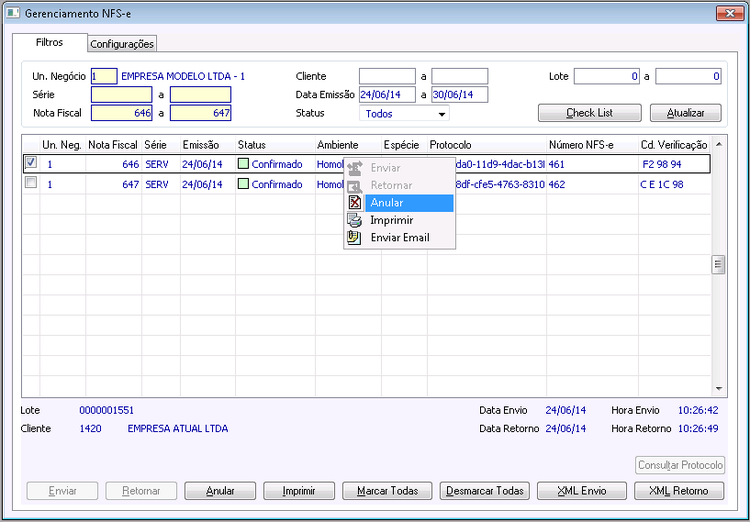The height and width of the screenshot is (522, 750).
Task: Click the red X Anular icon
Action: point(354,203)
